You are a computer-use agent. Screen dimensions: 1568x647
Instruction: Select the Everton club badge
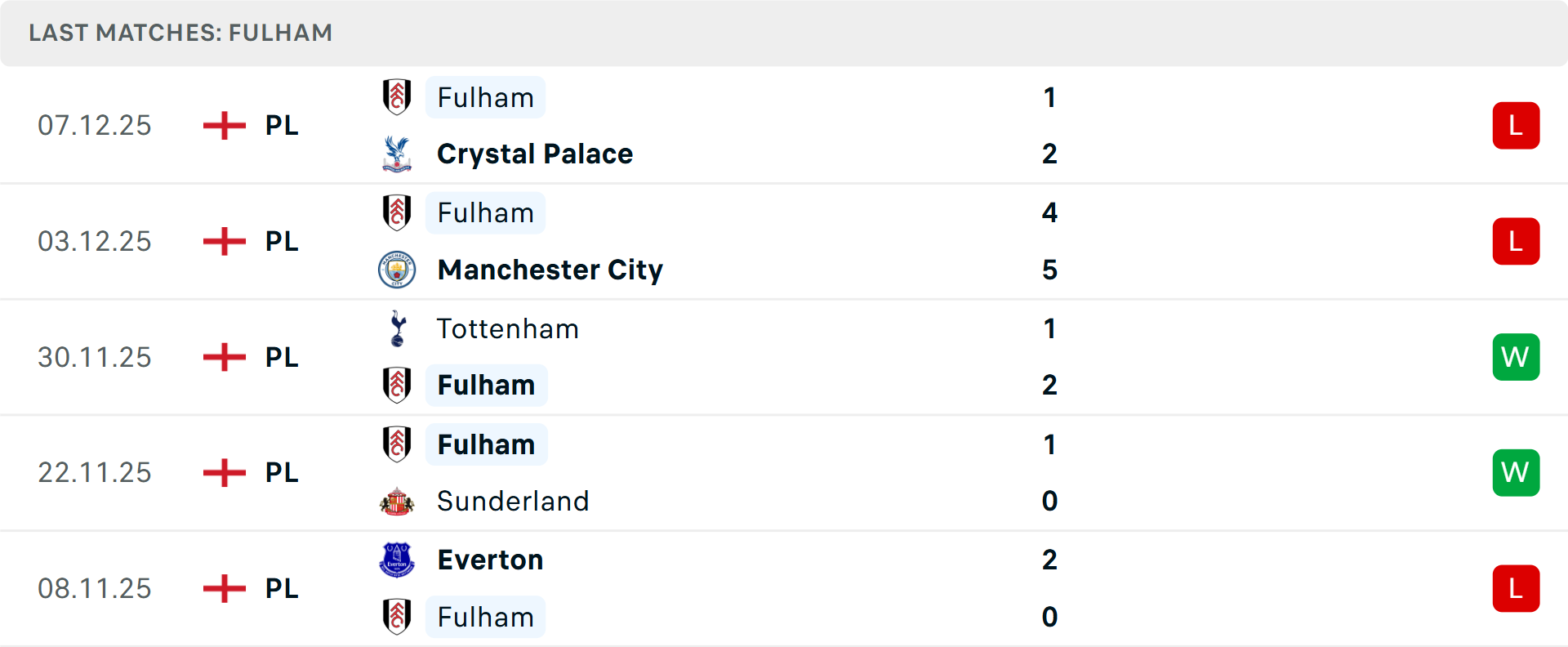click(398, 560)
